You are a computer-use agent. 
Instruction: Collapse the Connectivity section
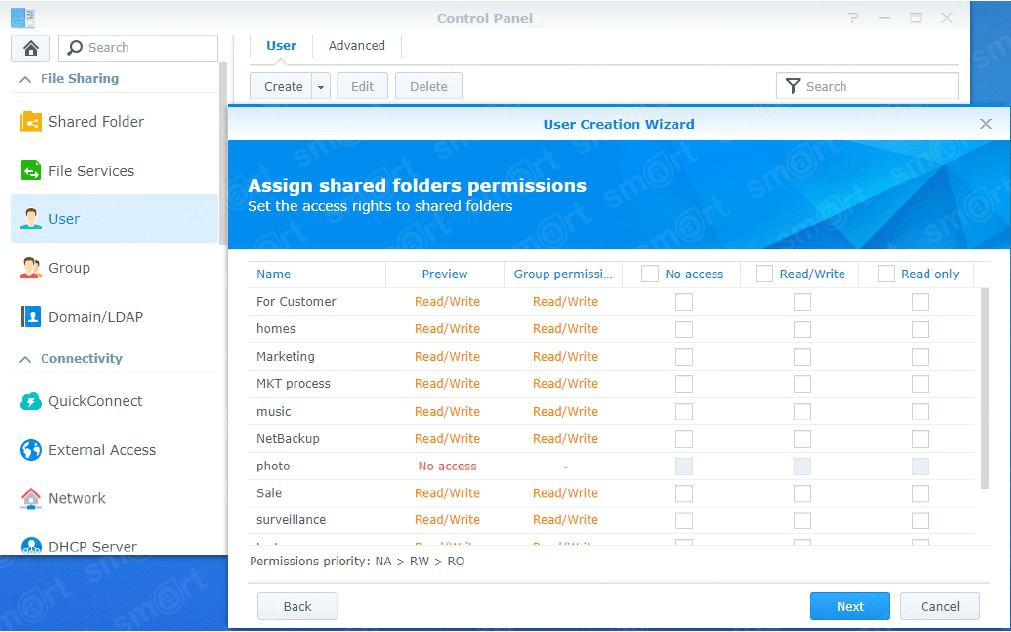click(25, 359)
